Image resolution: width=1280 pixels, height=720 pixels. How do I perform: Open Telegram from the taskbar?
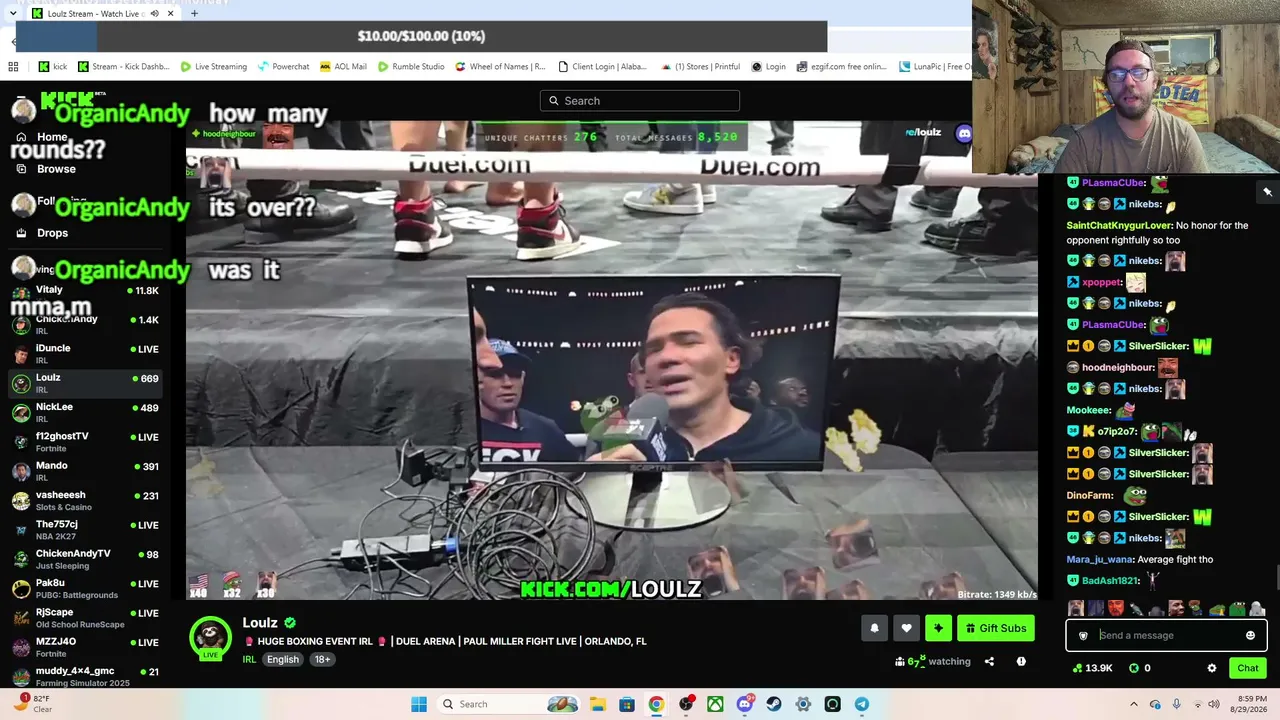862,704
